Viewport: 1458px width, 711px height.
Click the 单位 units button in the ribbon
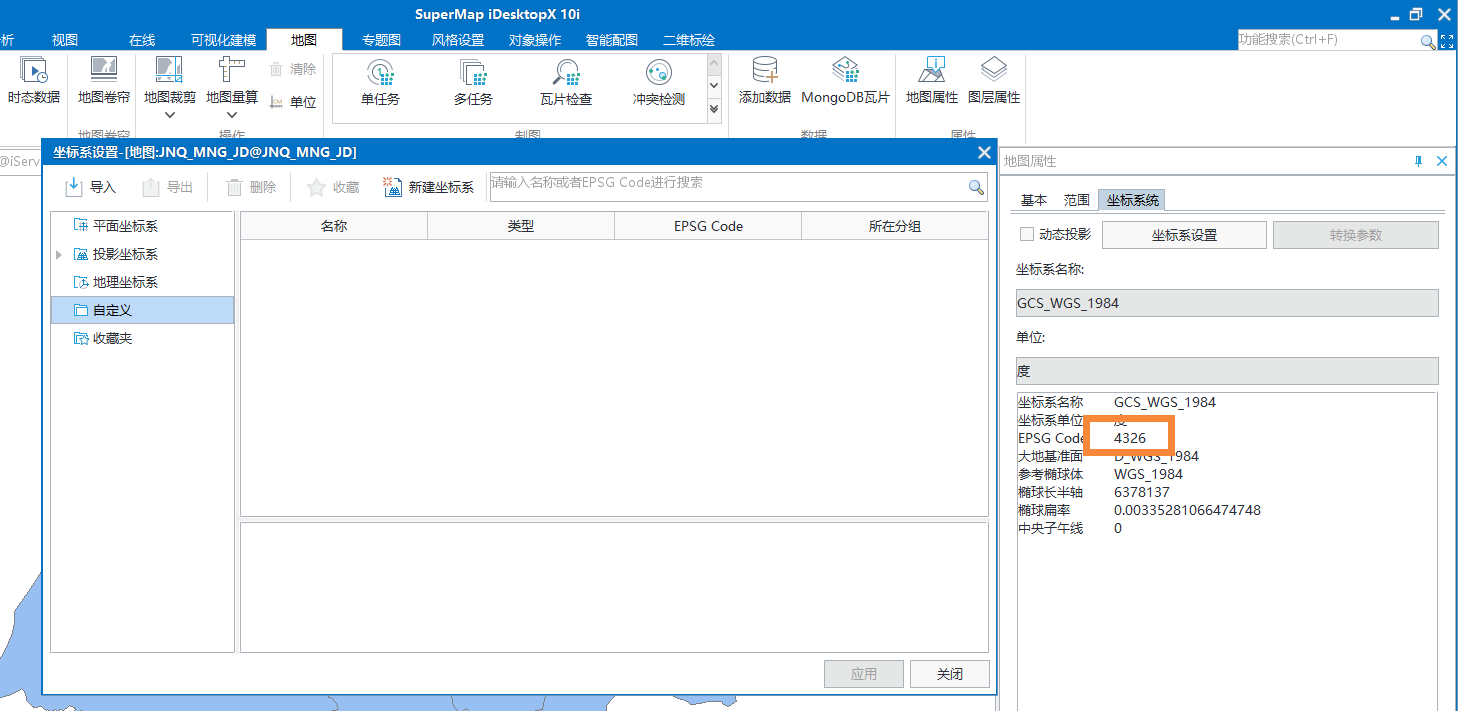(293, 102)
